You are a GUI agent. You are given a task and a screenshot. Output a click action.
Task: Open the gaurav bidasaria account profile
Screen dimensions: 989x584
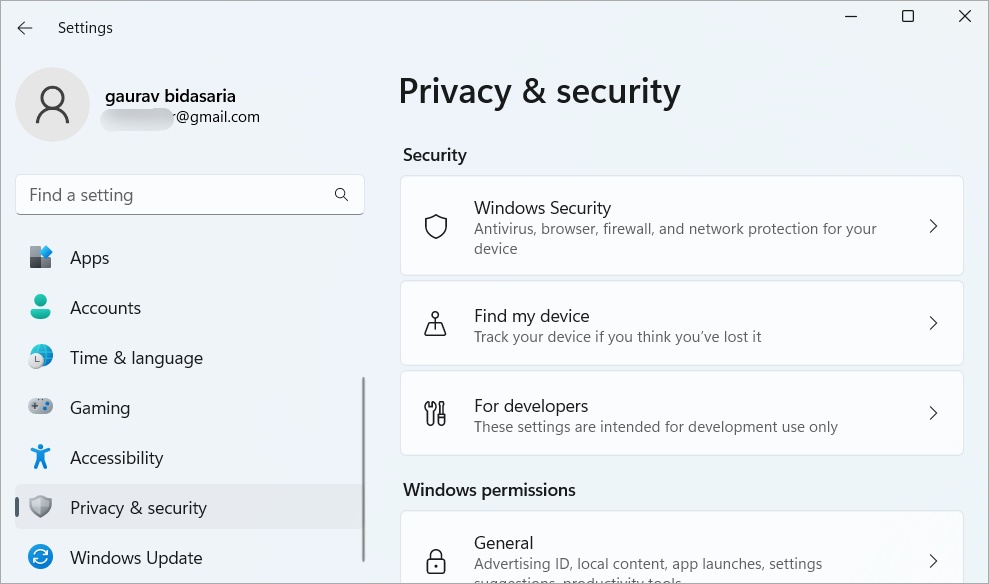[170, 97]
